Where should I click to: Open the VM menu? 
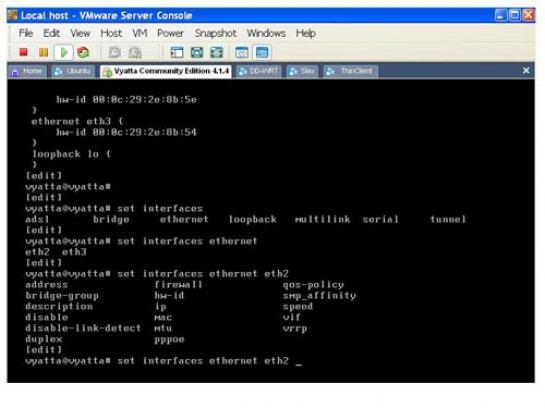[x=139, y=33]
